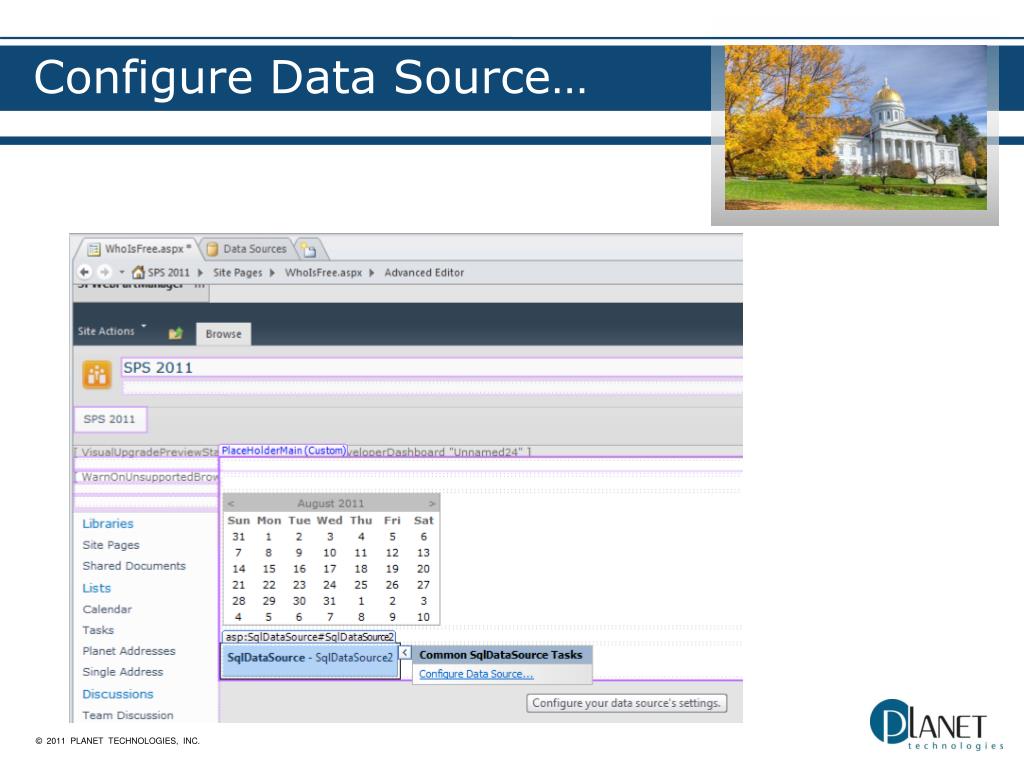Go to previous month in calendar
The width and height of the screenshot is (1024, 768).
tap(231, 504)
